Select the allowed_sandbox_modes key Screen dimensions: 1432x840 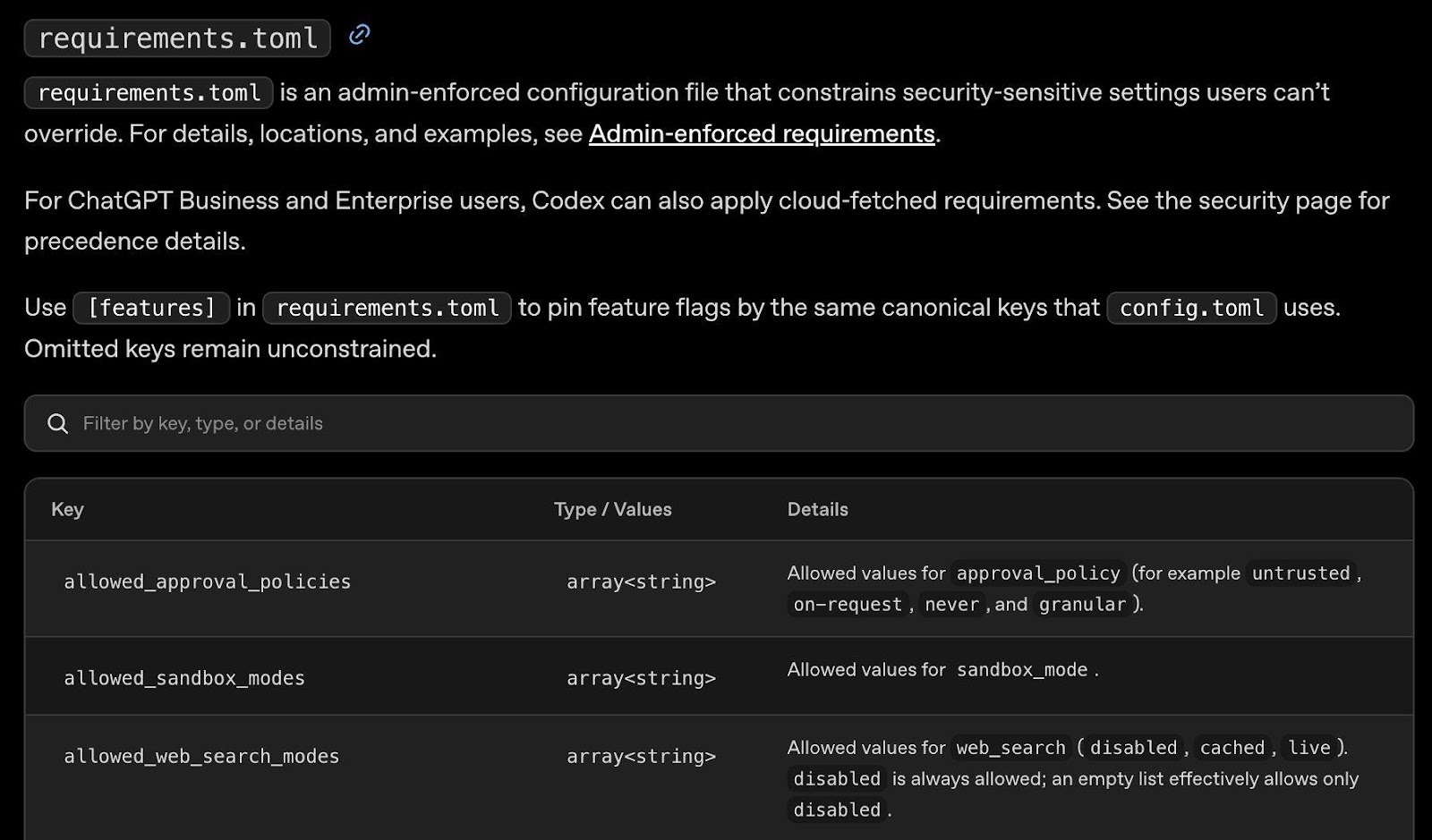184,678
